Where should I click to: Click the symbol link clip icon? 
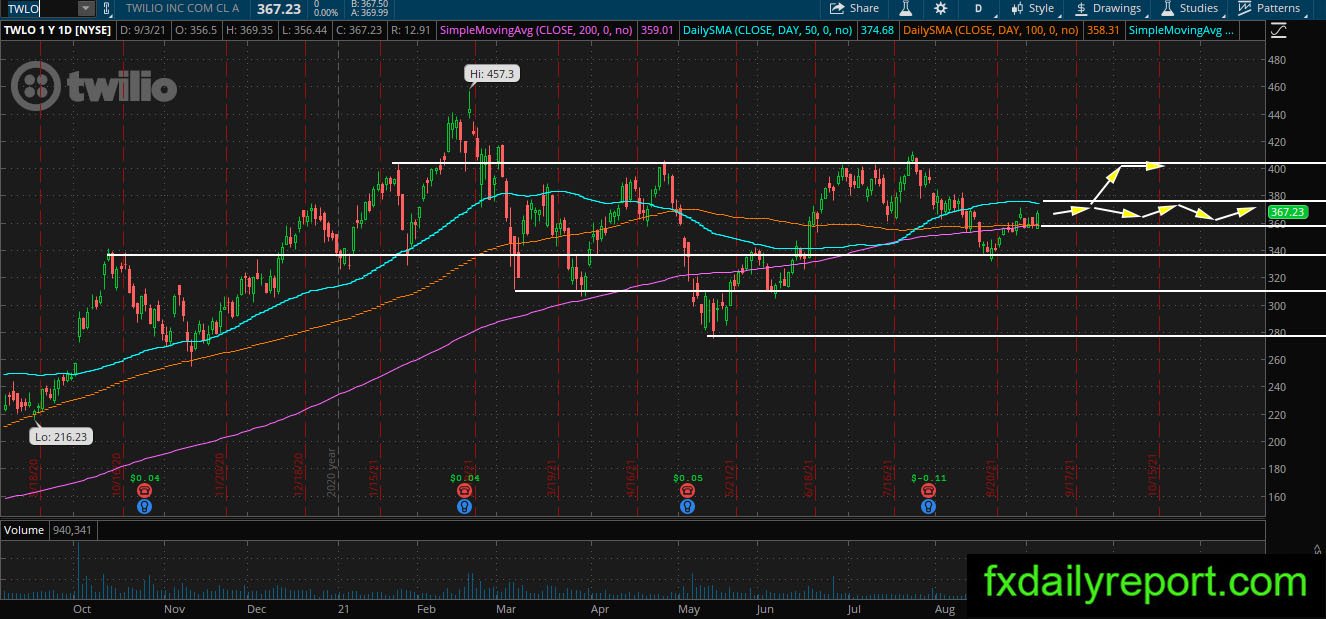[107, 8]
